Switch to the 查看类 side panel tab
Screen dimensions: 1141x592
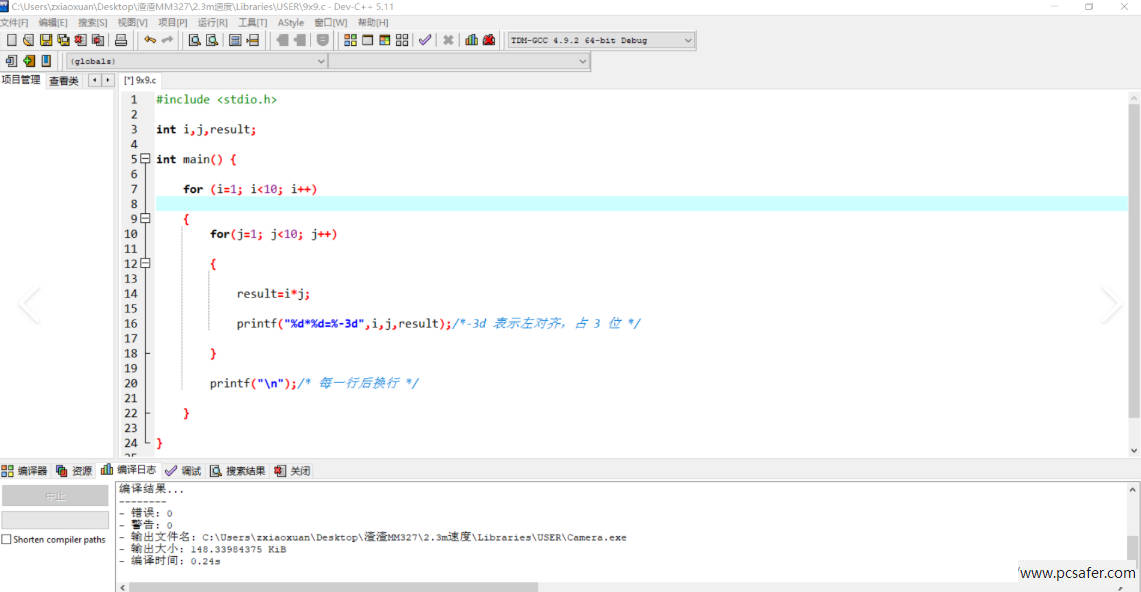(64, 81)
